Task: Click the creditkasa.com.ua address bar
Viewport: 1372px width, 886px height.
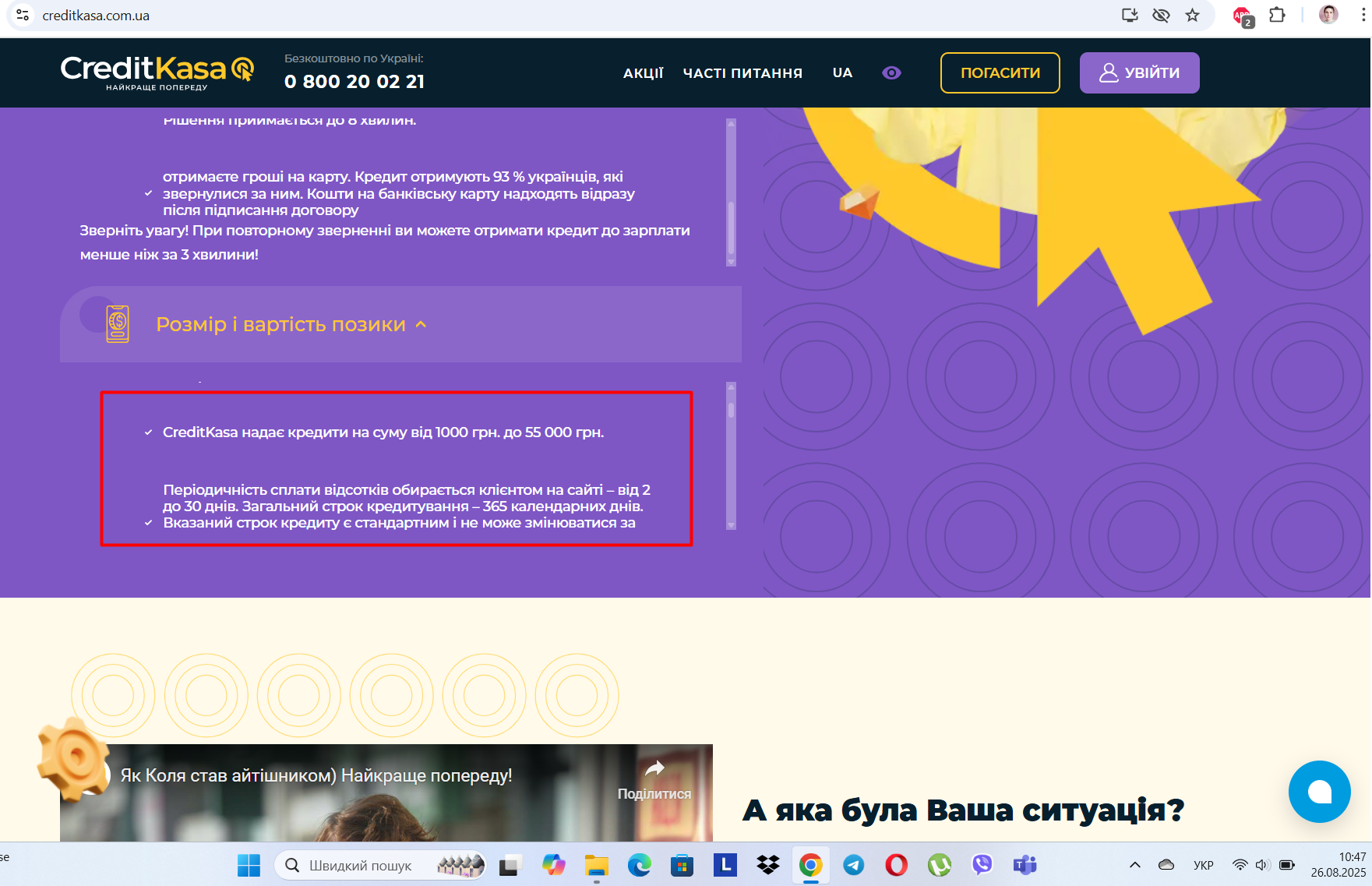Action: [577, 16]
